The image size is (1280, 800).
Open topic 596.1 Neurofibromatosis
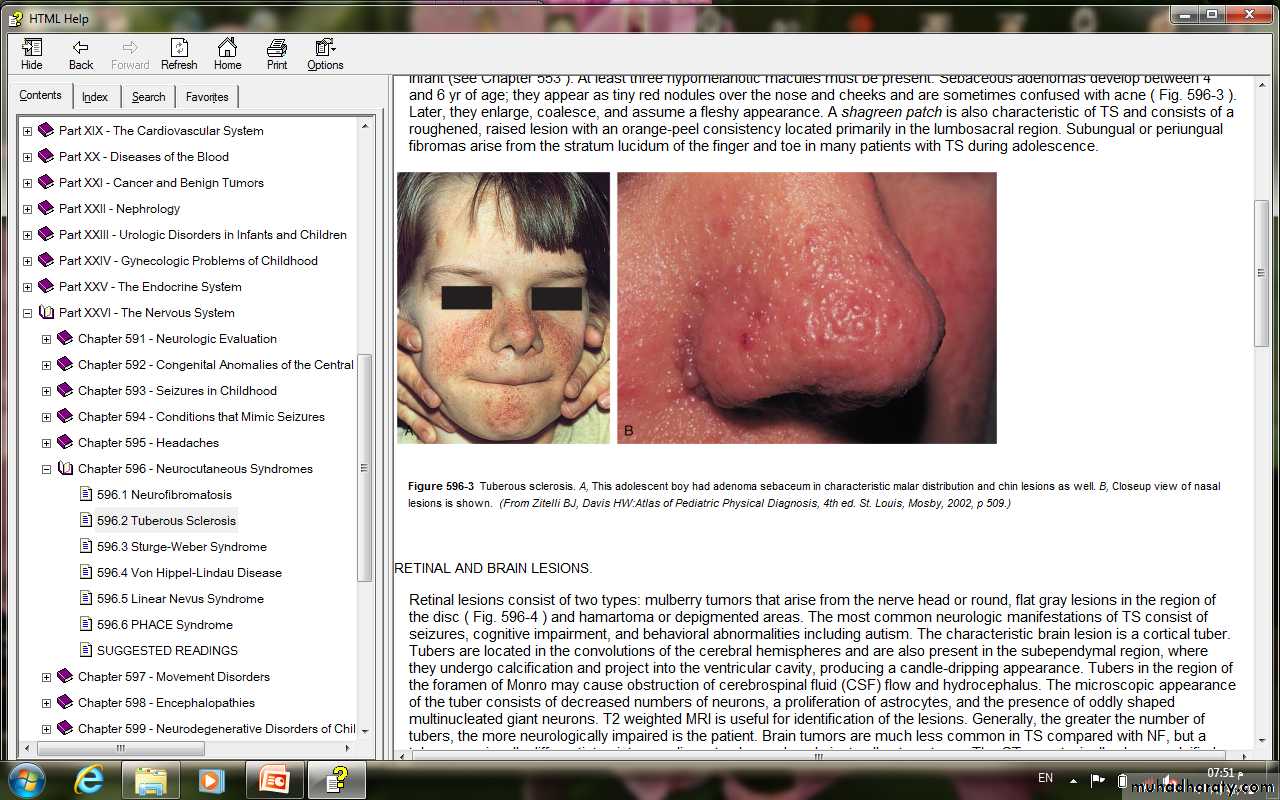coord(164,495)
